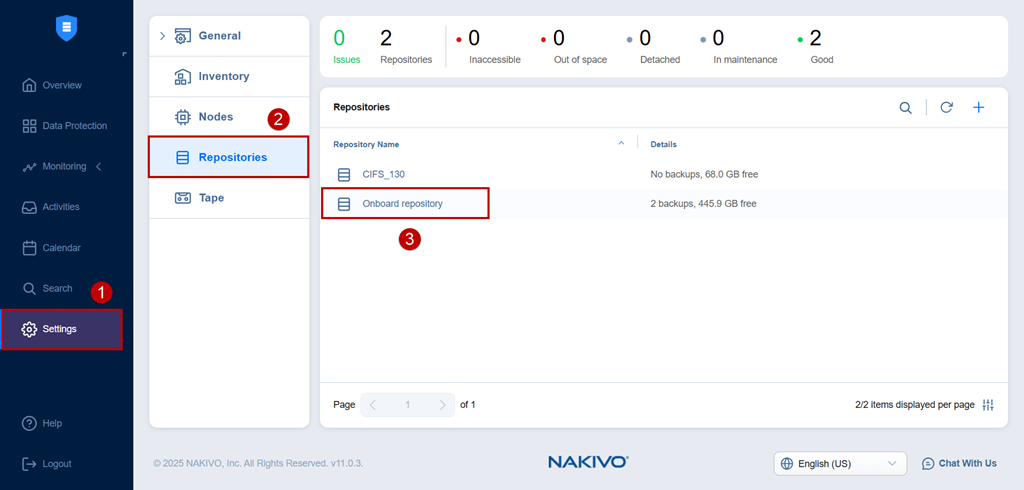1024x490 pixels.
Task: Open Calendar in the sidebar
Action: click(x=52, y=248)
